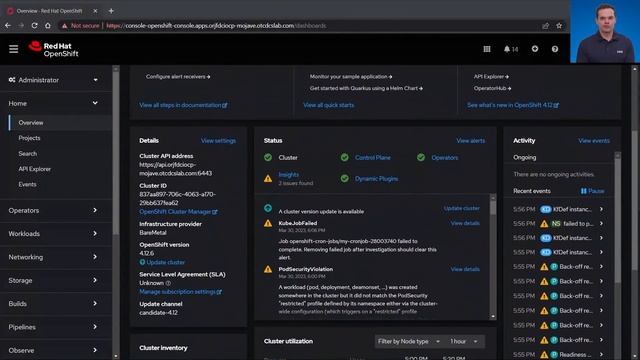Image resolution: width=640 pixels, height=360 pixels.
Task: Expand the Observe navigation section
Action: pyautogui.click(x=56, y=350)
